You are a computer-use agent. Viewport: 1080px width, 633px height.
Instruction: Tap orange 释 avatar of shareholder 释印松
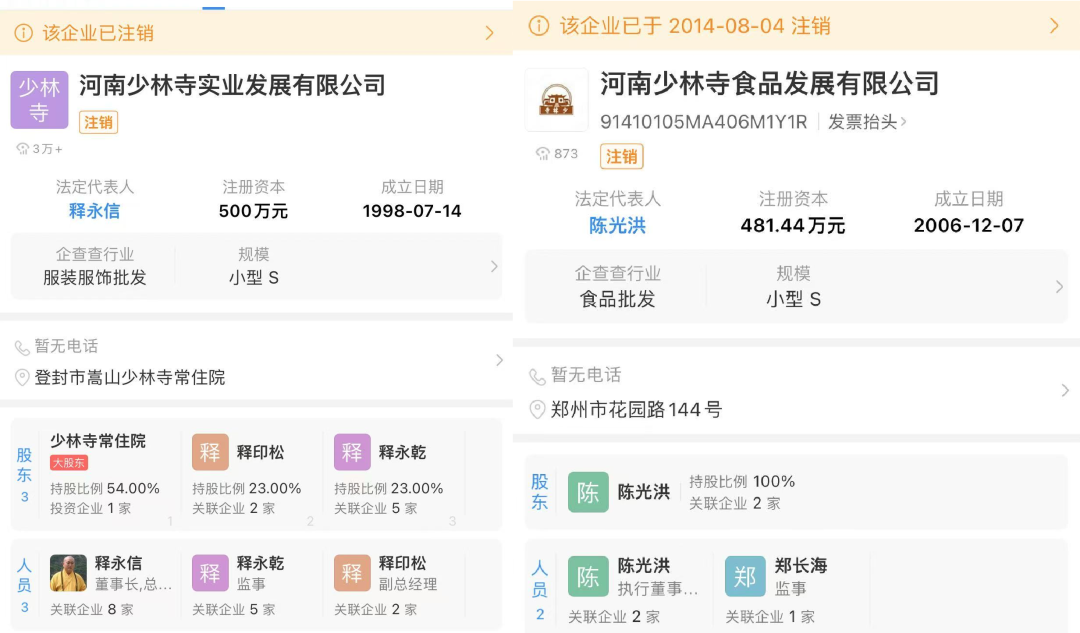coord(210,452)
